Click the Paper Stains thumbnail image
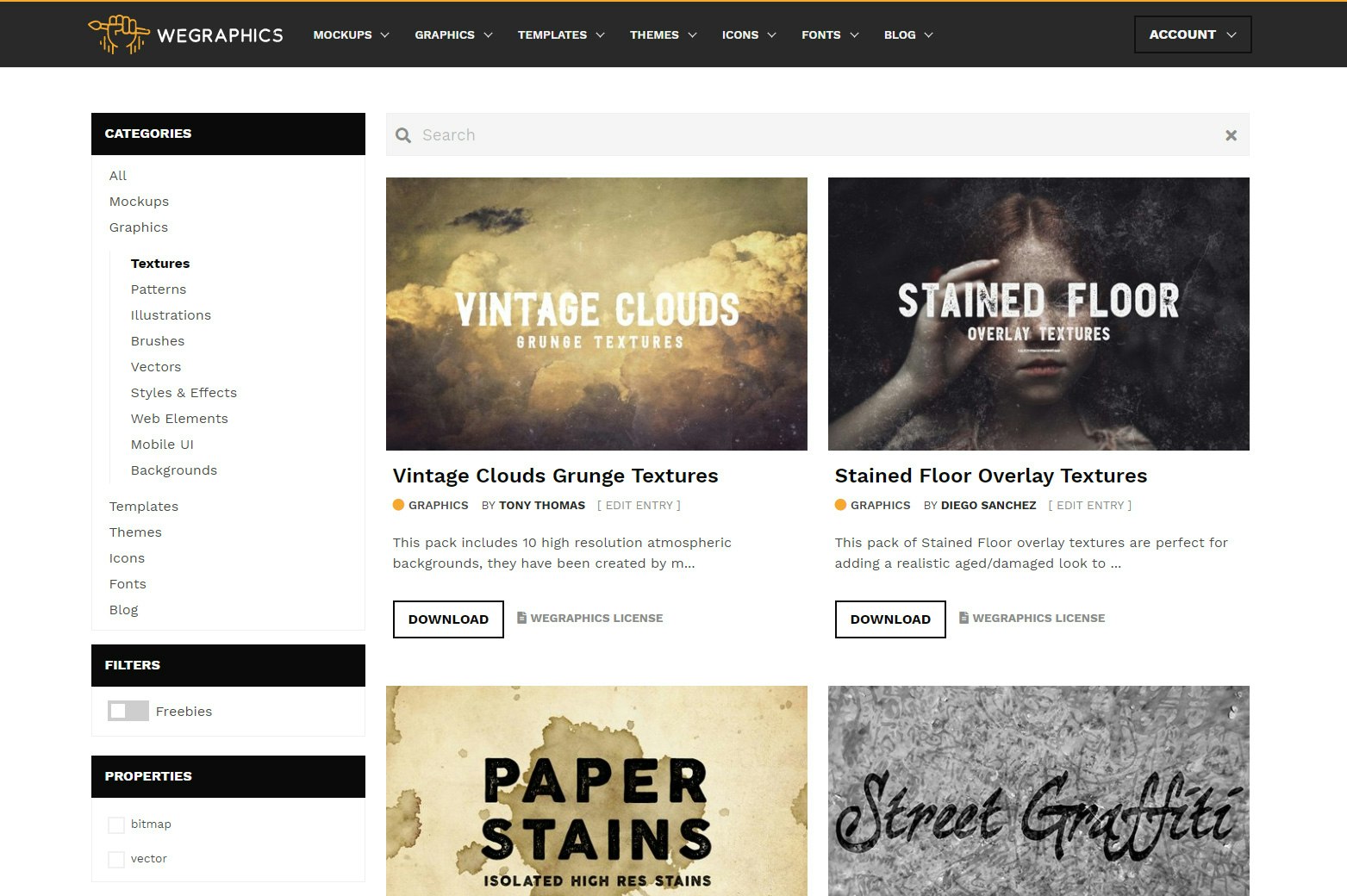Viewport: 1347px width, 896px height. 596,790
